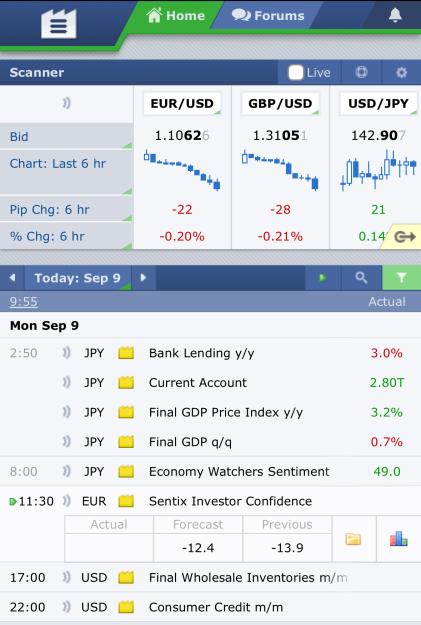The image size is (421, 625).
Task: Jump to upcoming events with green play arrow
Action: pyautogui.click(x=323, y=278)
